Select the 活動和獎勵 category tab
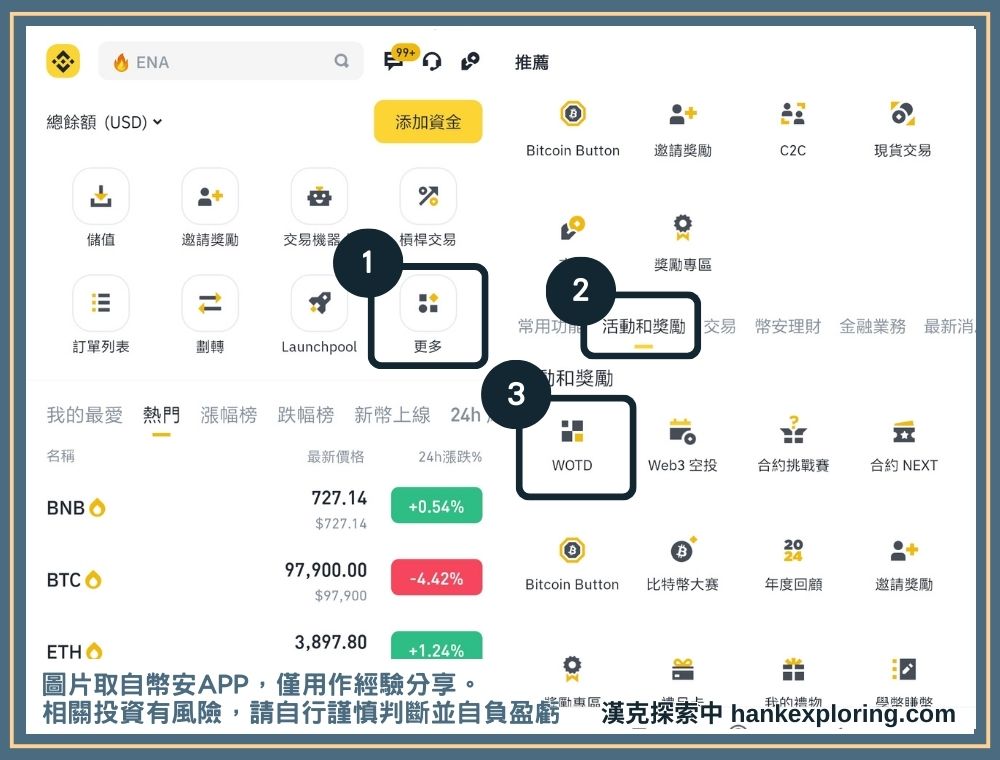 pos(643,326)
